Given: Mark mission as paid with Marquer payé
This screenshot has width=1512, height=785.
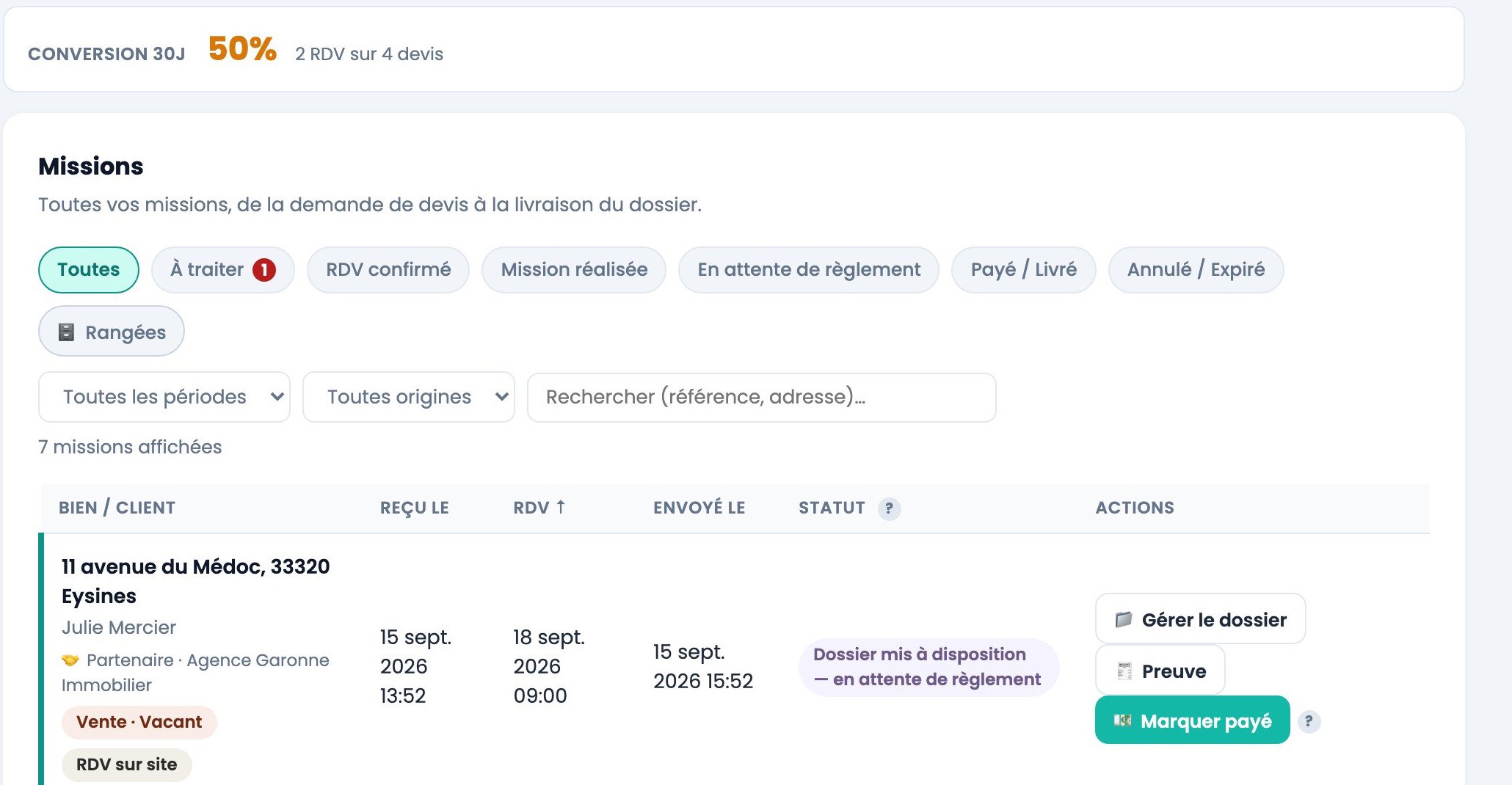Looking at the screenshot, I should 1193,720.
